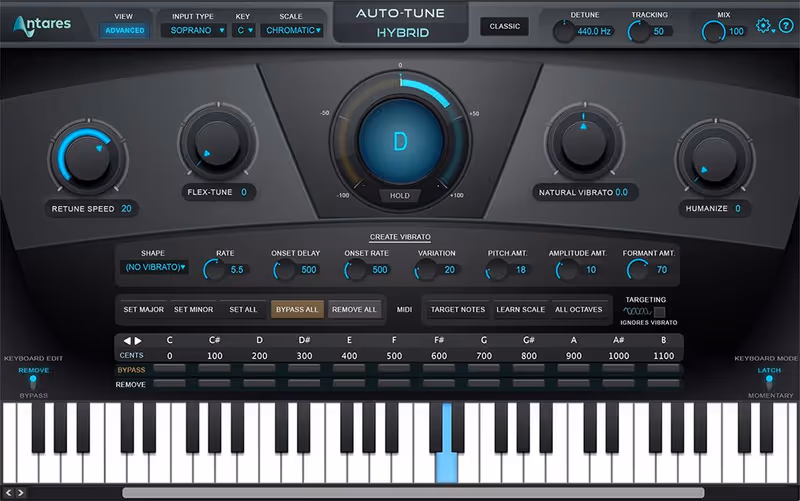Click the right octave arrow beside CENTS
Viewport: 800px width, 501px height.
click(x=138, y=340)
